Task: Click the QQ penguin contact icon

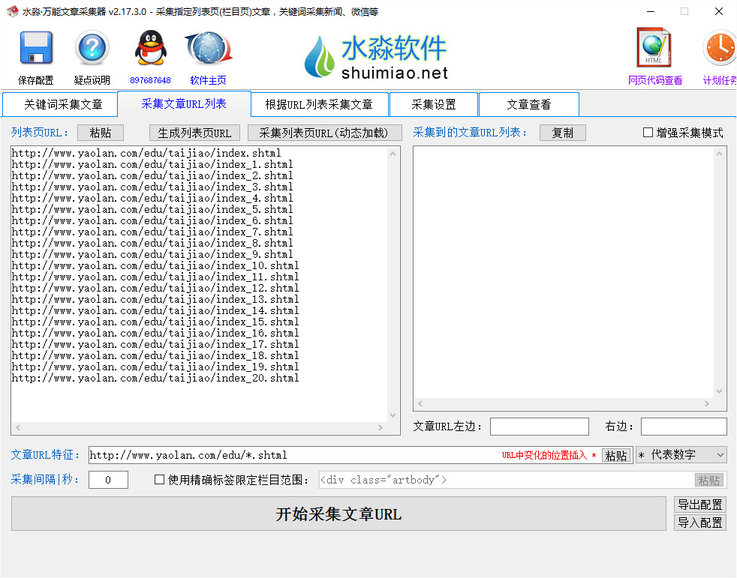Action: [x=150, y=48]
